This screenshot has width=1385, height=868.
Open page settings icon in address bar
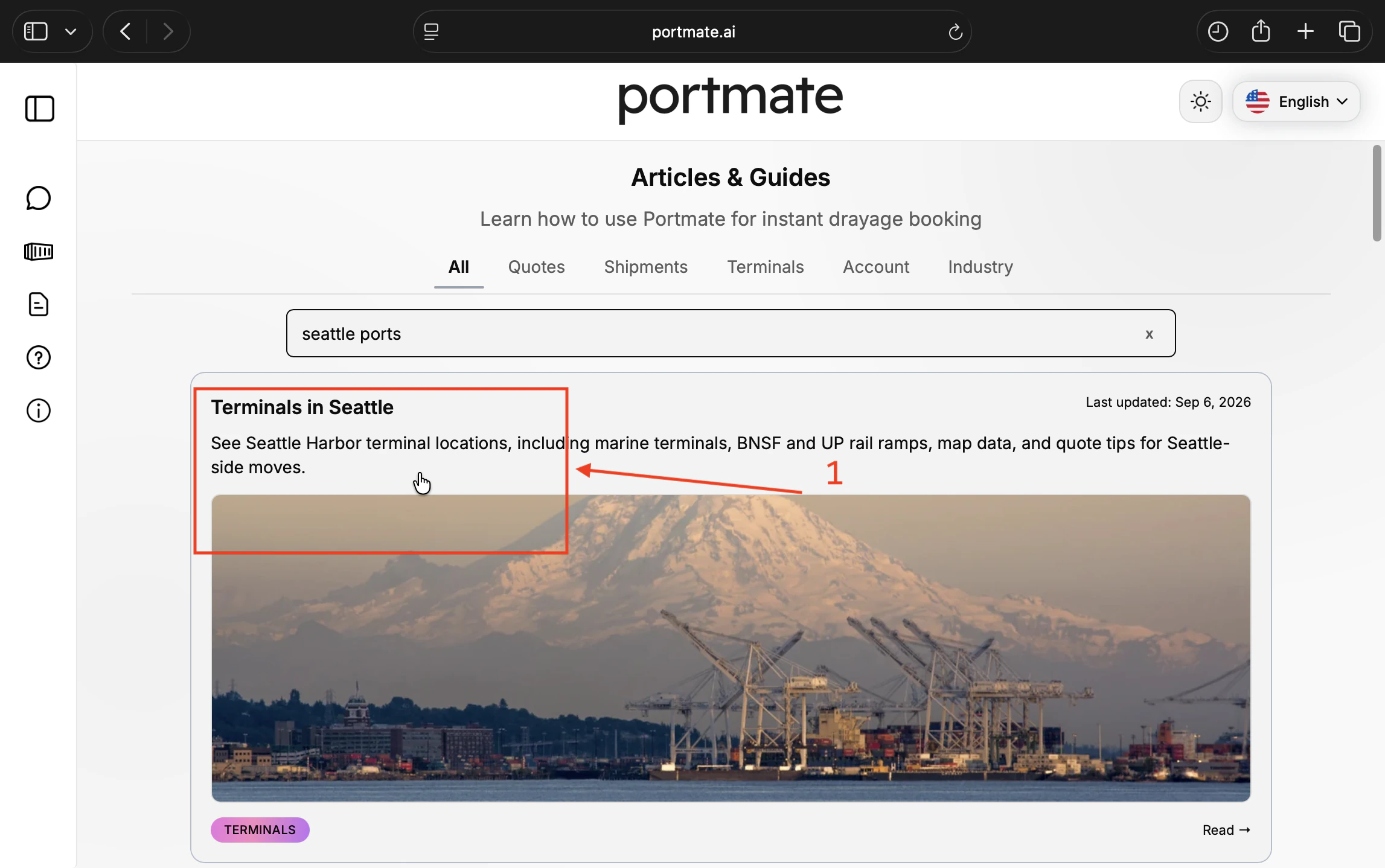pyautogui.click(x=431, y=31)
